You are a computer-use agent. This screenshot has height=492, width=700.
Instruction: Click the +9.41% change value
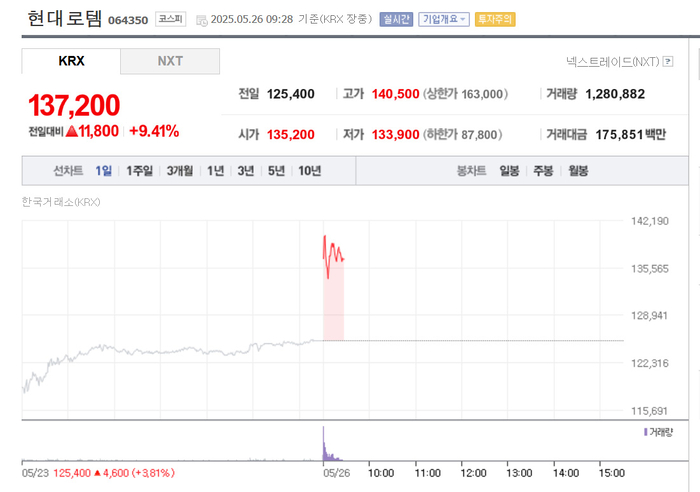(x=154, y=131)
